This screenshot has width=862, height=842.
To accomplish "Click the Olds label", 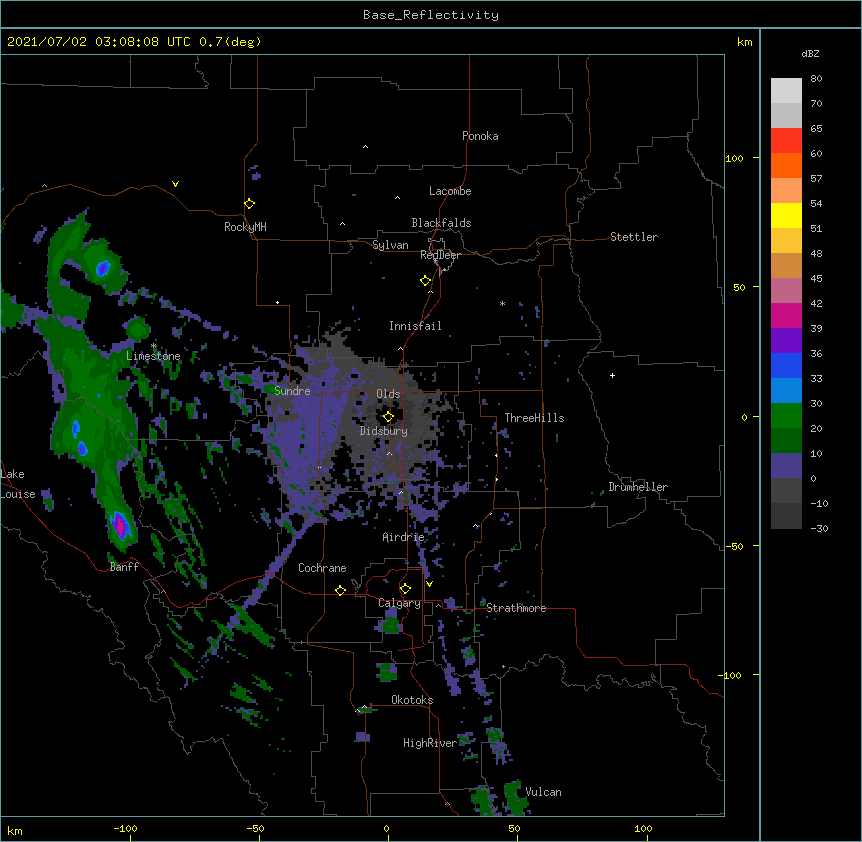I will 388,394.
